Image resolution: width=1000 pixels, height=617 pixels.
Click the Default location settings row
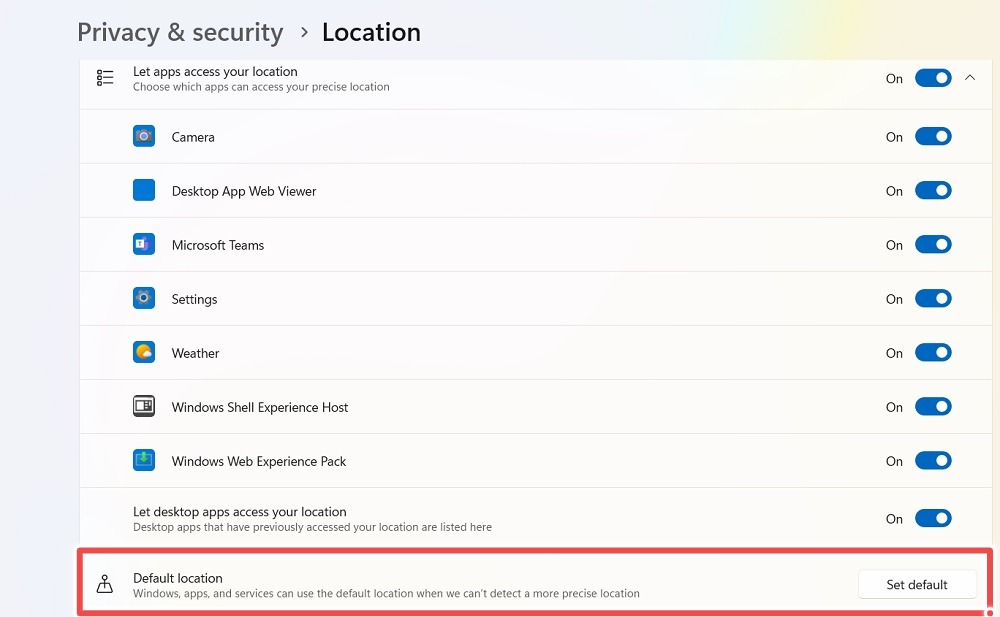(x=500, y=583)
